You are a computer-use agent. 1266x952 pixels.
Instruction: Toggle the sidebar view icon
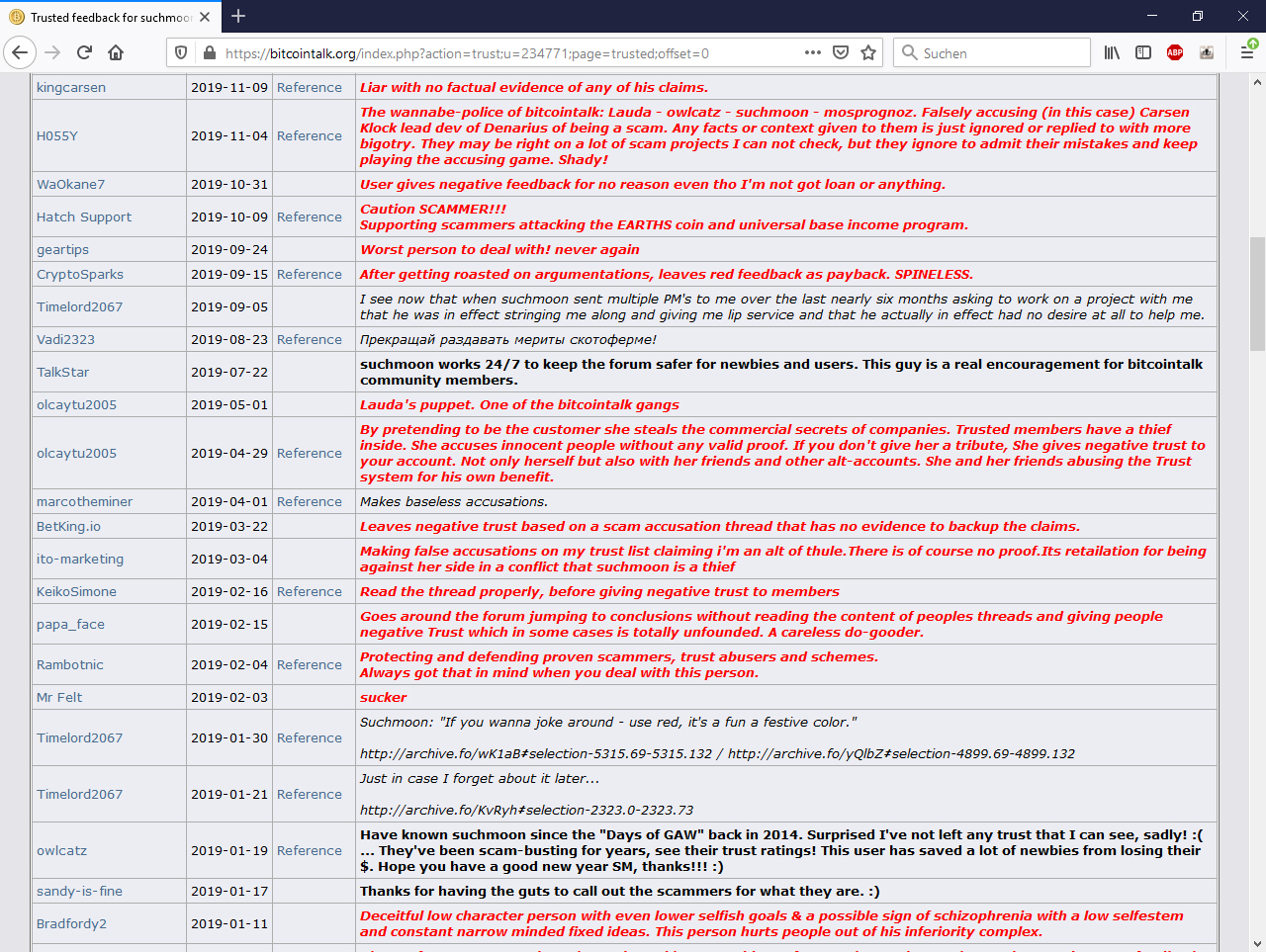tap(1143, 52)
